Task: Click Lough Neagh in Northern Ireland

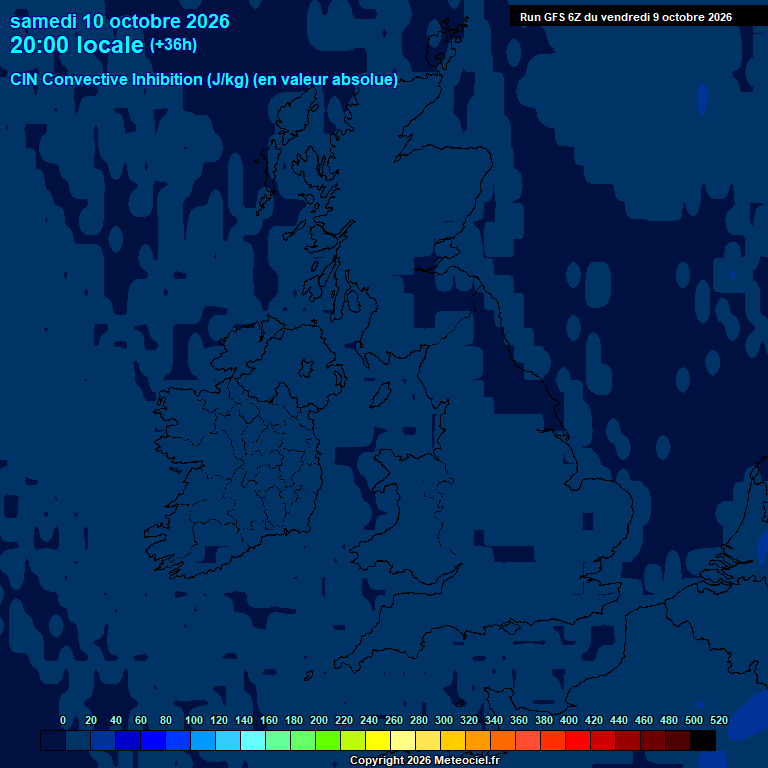Action: (307, 367)
